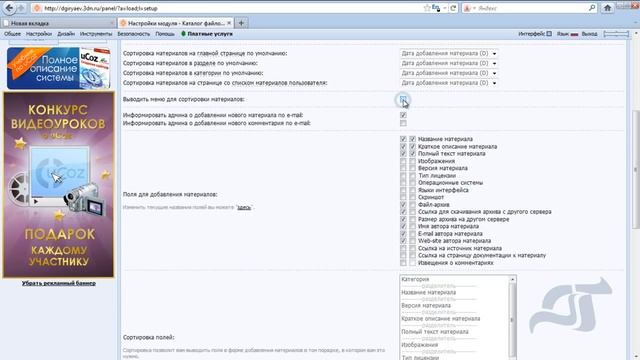This screenshot has height=360, width=640.
Task: Toggle first checkbox for Имя автора материала
Action: point(403,226)
